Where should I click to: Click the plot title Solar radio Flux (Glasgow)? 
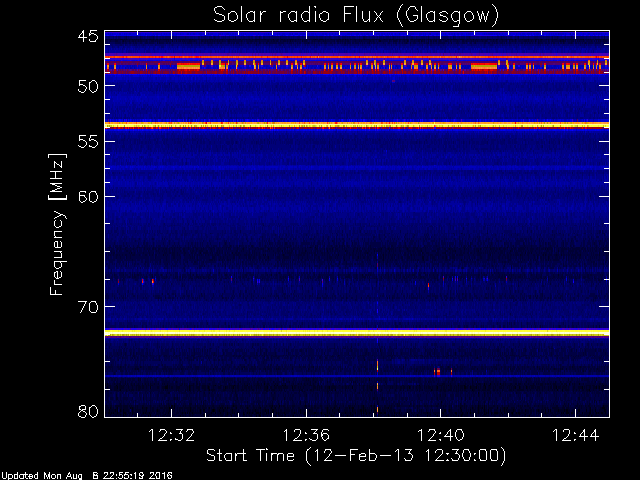coord(356,16)
